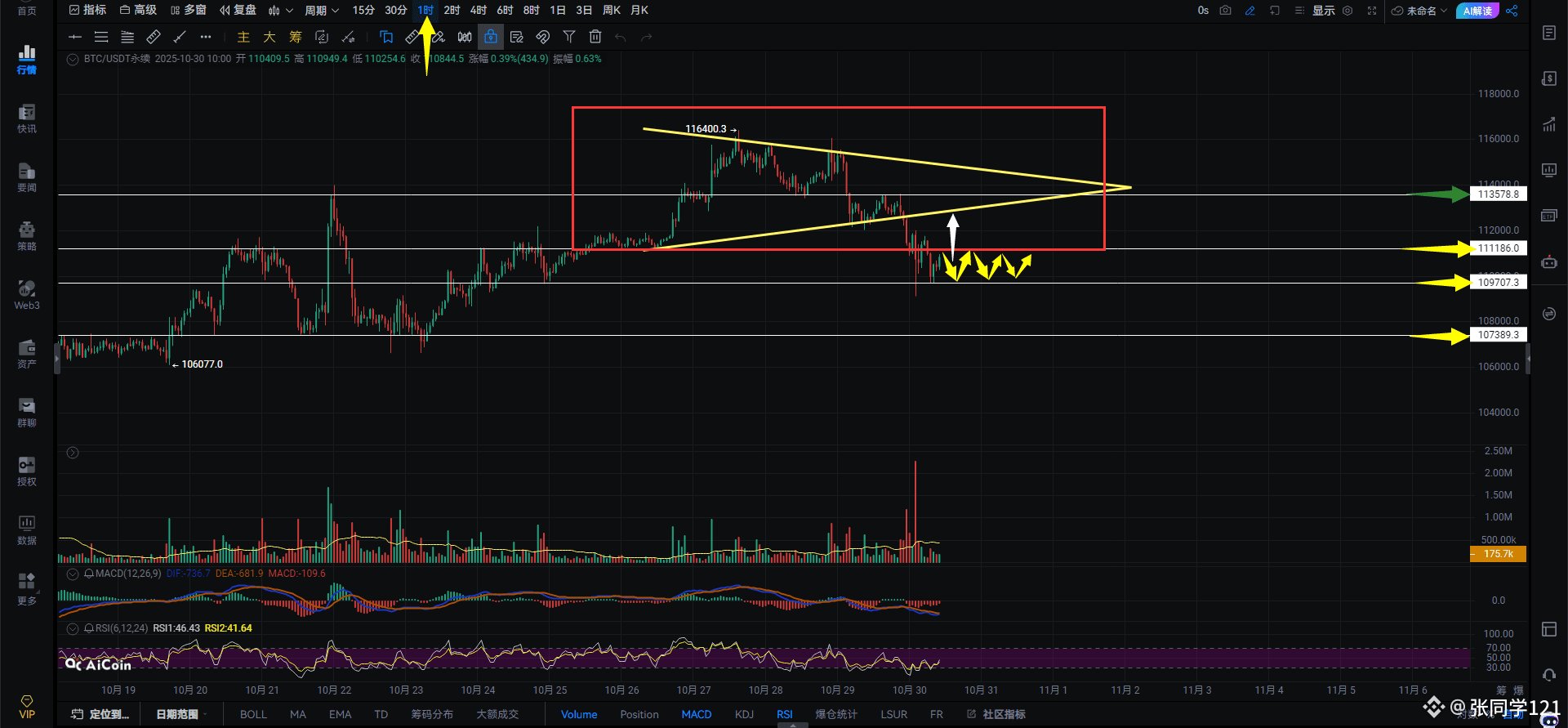Take a chart screenshot with camera icon
Screen dimensions: 1568x728
coord(1226,11)
